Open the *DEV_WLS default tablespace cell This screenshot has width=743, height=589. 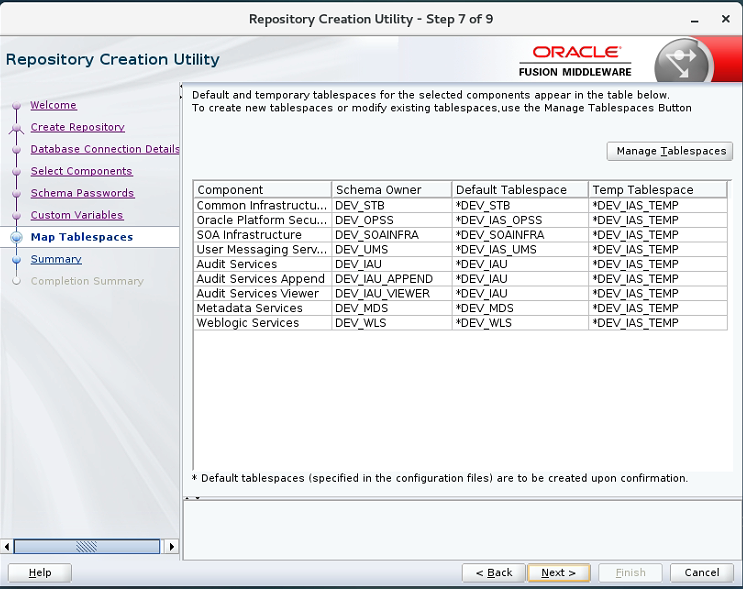coord(520,323)
